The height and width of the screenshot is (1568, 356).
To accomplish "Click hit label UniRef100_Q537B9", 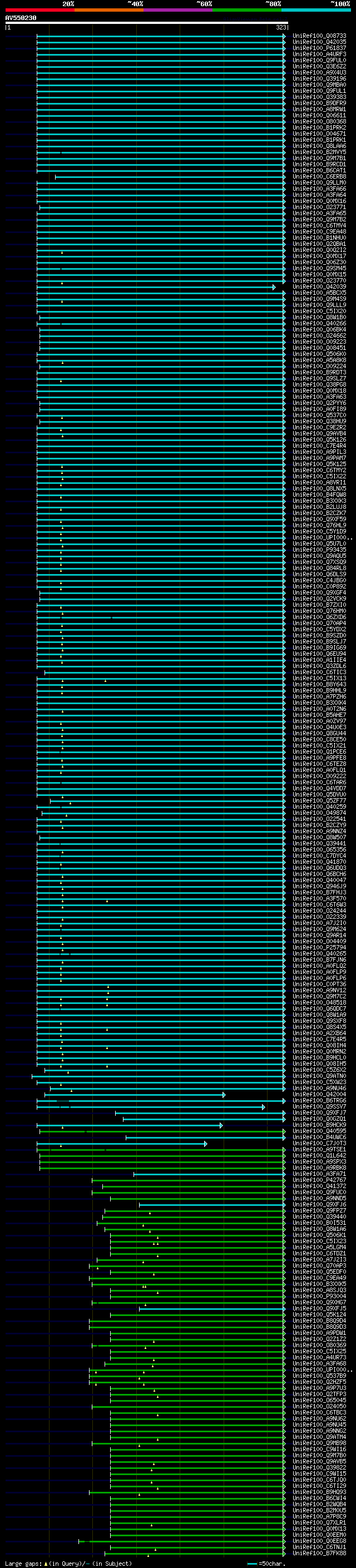I will [x=319, y=1376].
